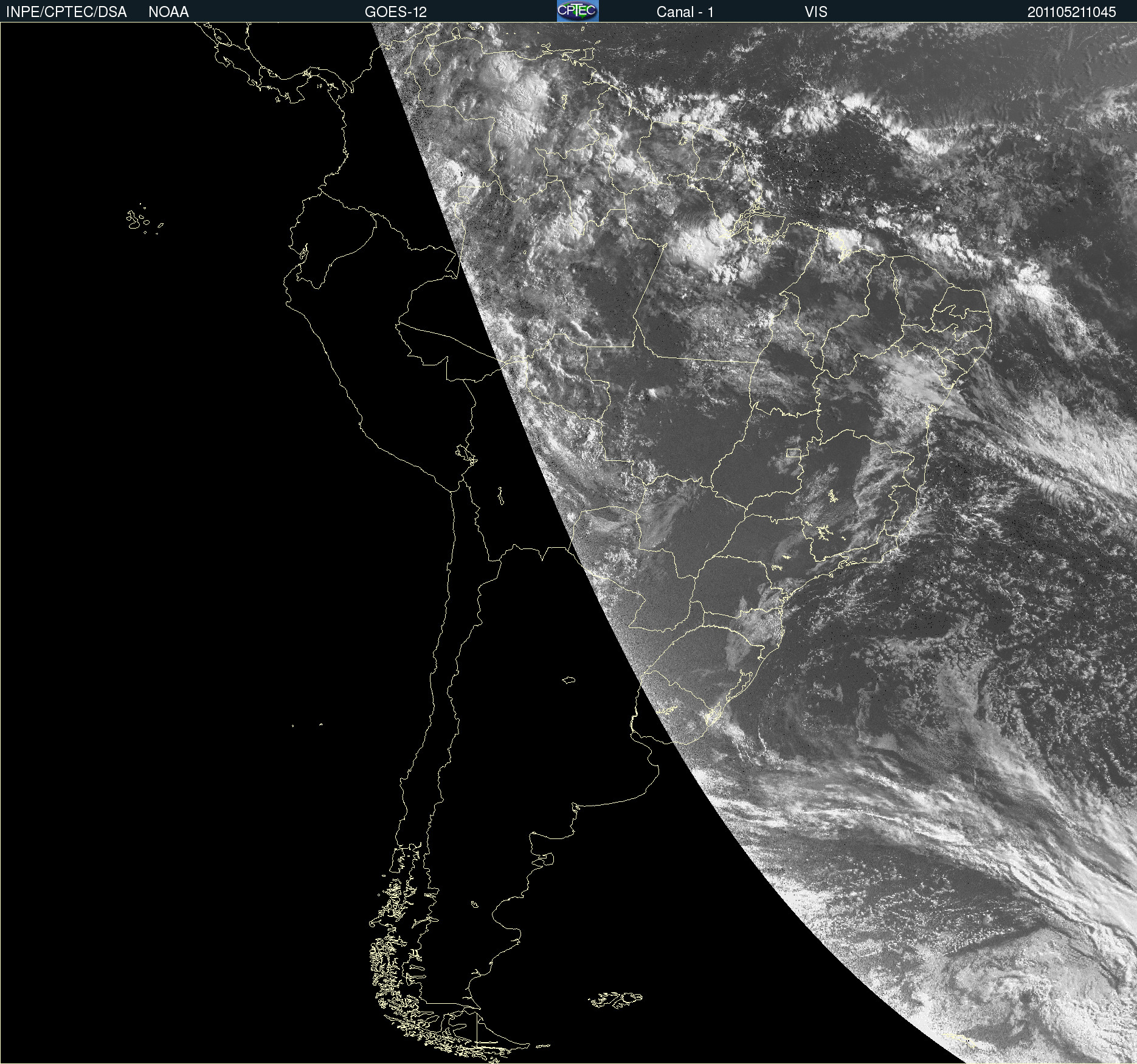Viewport: 1137px width, 1064px height.
Task: Click the CPTEC logo in the header
Action: 578,11
